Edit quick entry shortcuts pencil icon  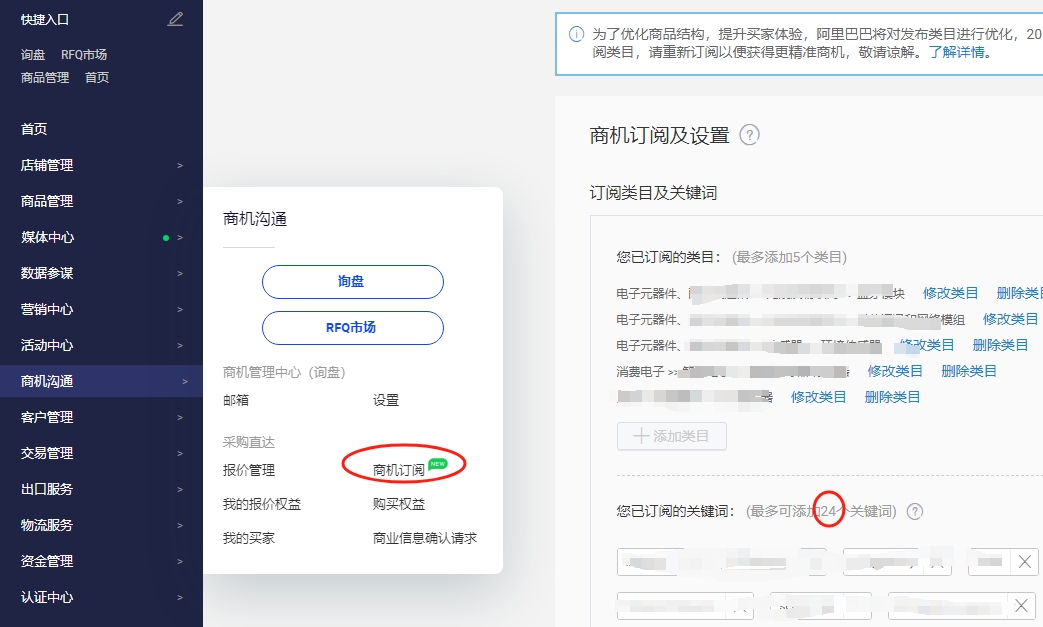(x=175, y=19)
